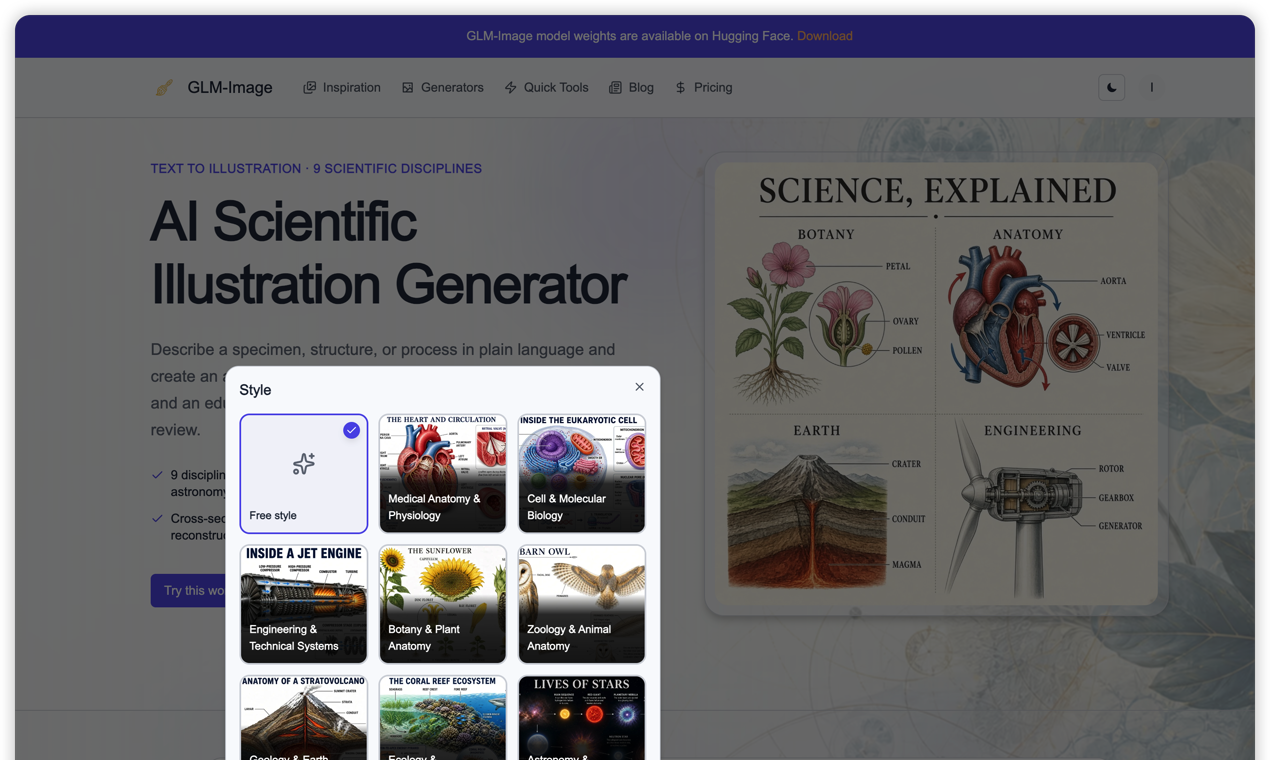Click the "AI Scientific Illustration Generator" heading
This screenshot has height=760, width=1270.
click(x=389, y=253)
